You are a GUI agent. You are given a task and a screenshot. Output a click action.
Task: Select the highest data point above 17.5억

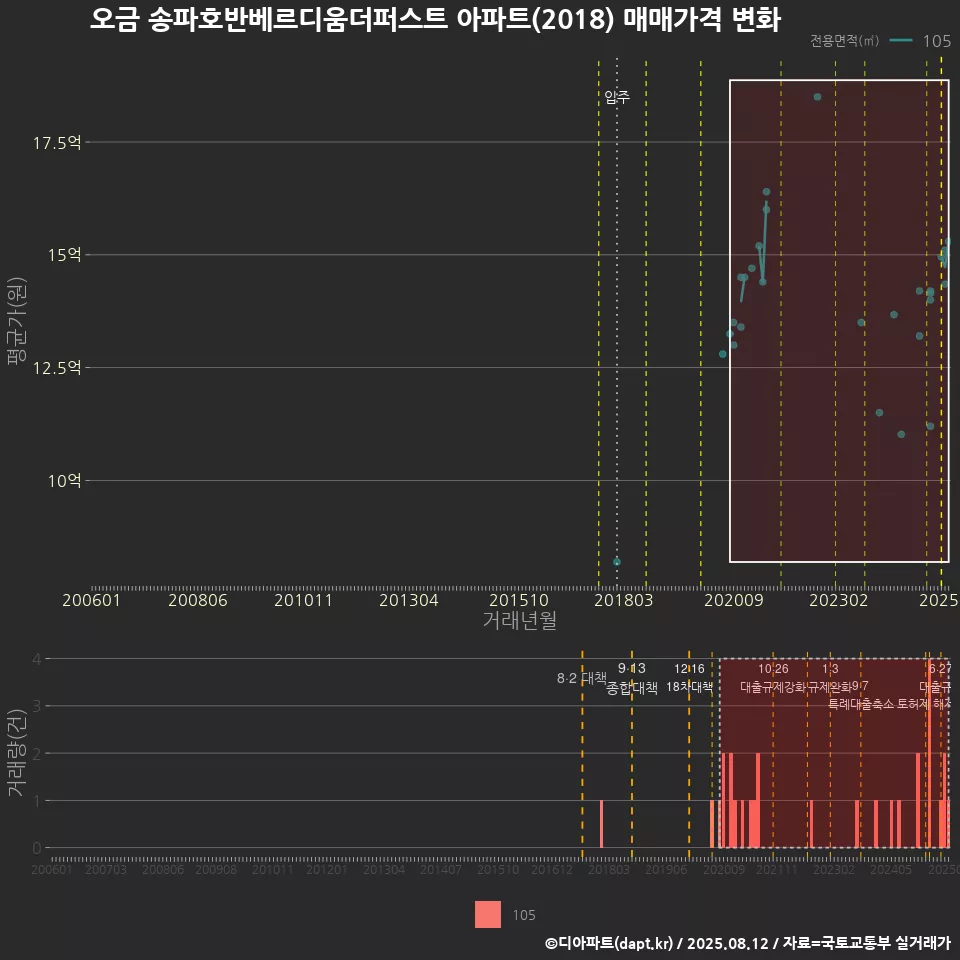coord(817,97)
